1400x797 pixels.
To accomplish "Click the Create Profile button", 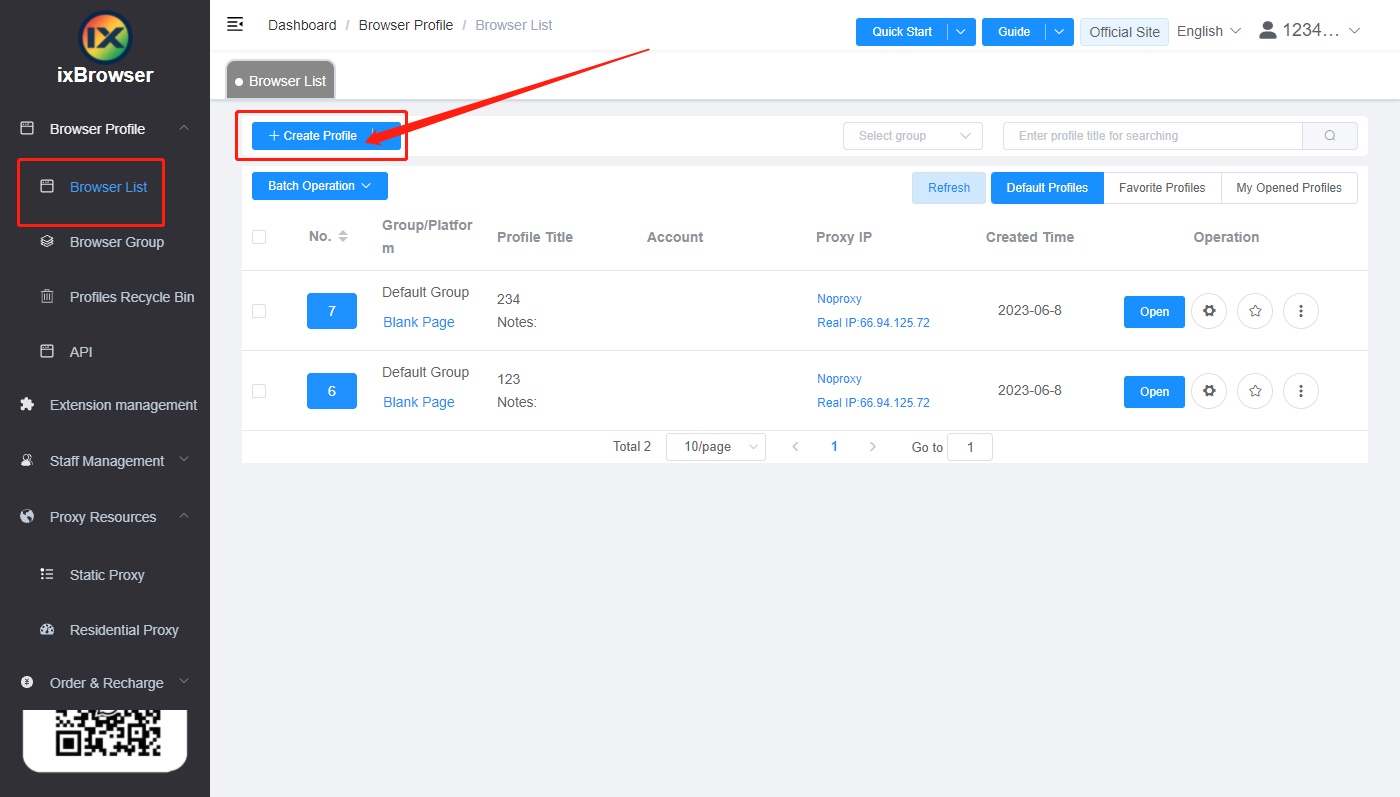I will tap(320, 135).
